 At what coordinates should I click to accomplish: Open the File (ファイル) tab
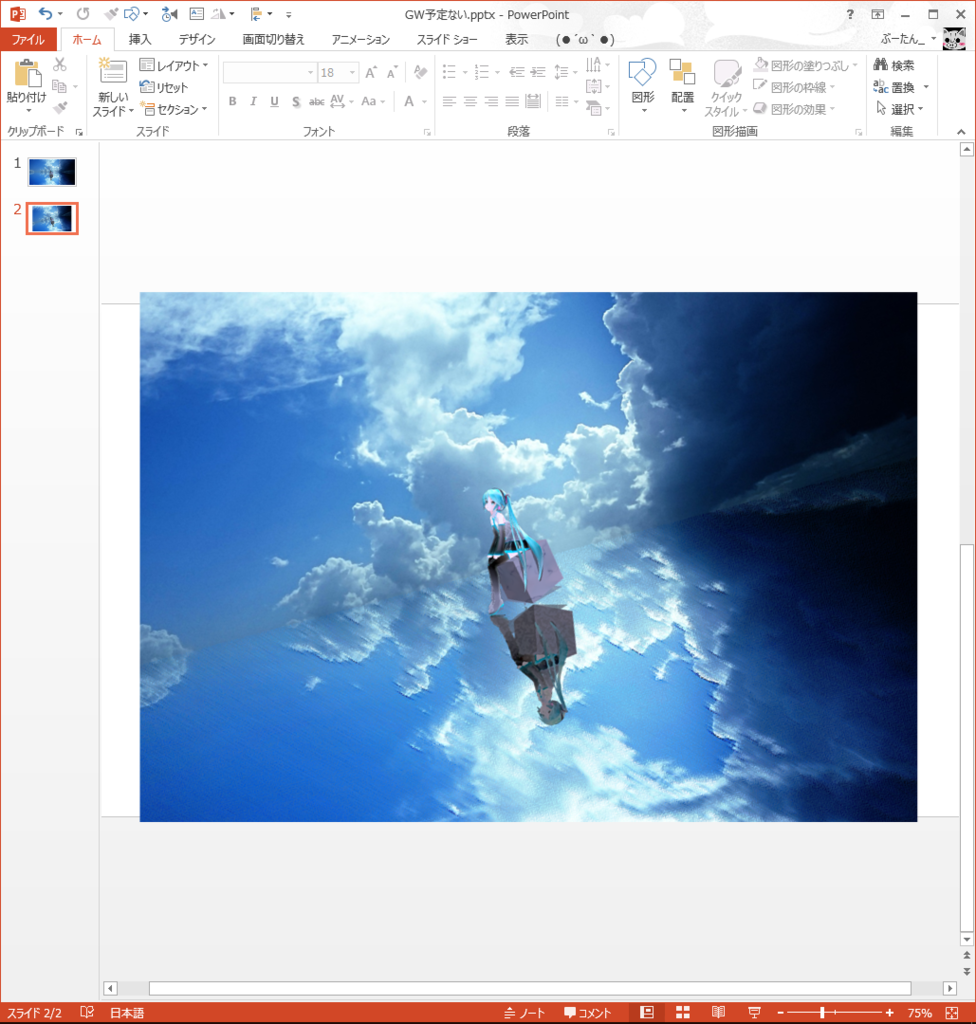point(28,39)
